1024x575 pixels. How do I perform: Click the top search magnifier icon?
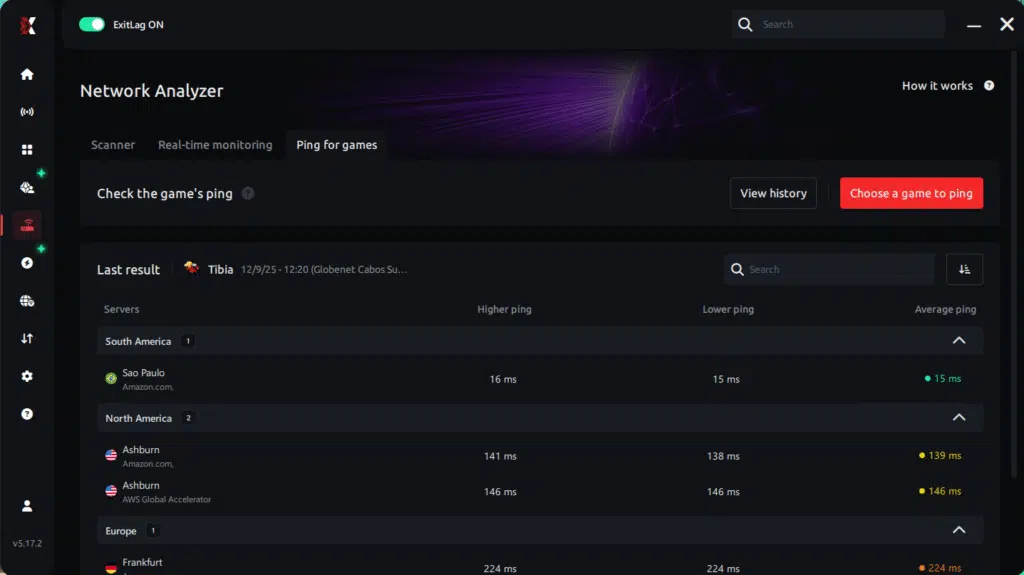tap(745, 24)
